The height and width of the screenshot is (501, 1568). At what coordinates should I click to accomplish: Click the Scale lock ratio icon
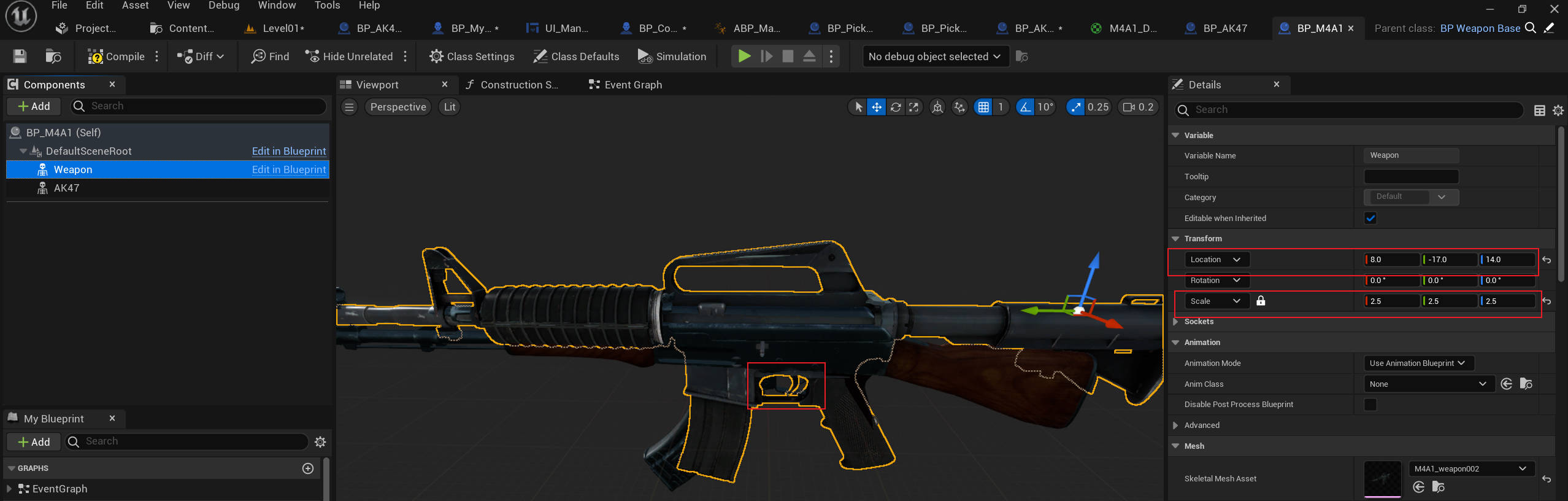tap(1261, 301)
